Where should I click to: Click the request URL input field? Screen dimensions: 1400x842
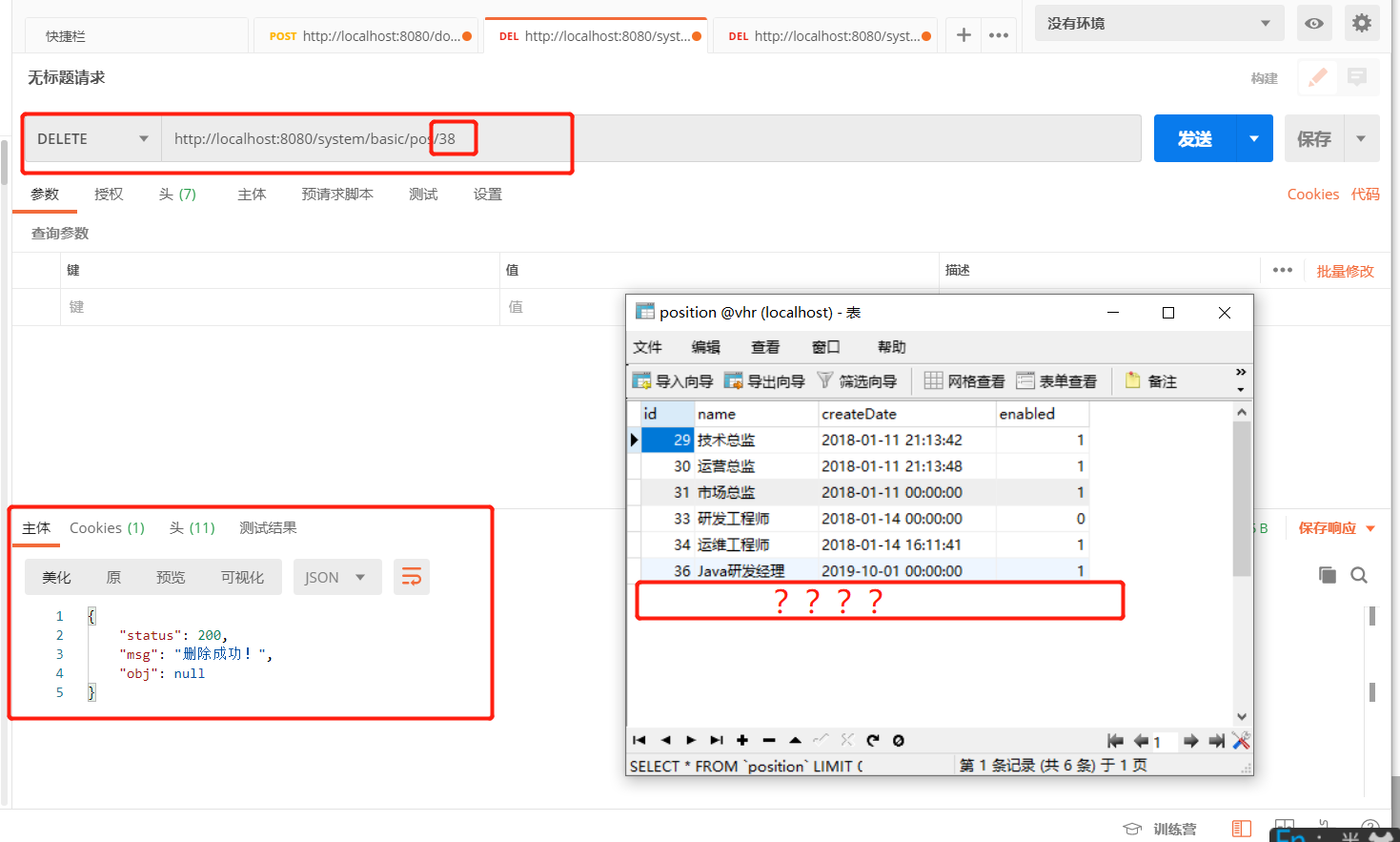(652, 138)
